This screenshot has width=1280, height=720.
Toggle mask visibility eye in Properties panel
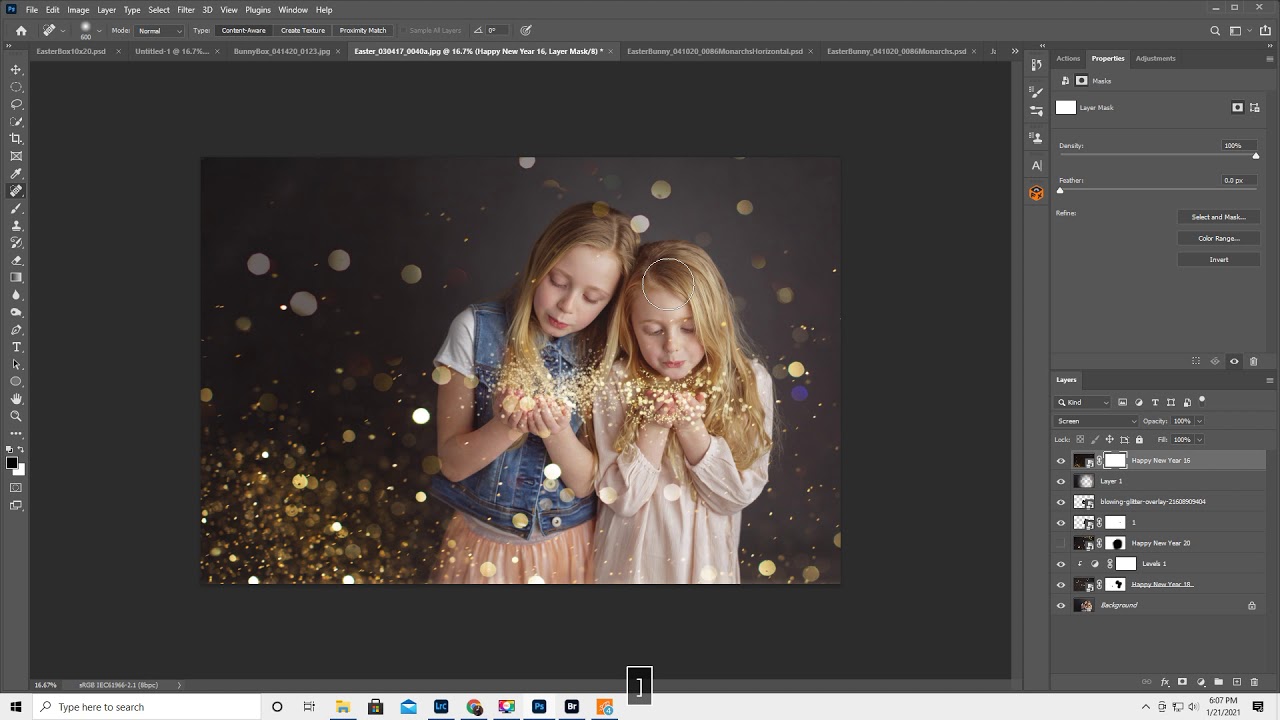point(1234,361)
